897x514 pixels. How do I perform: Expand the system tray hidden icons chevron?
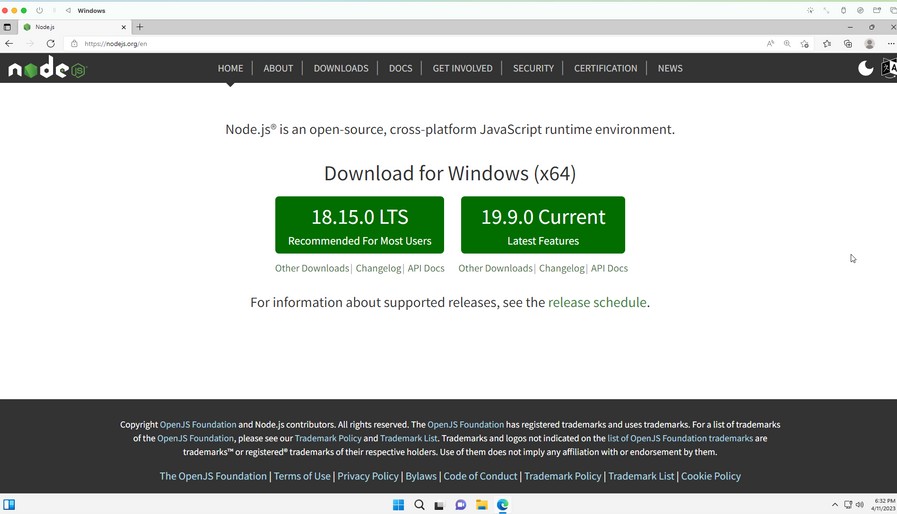tap(835, 505)
